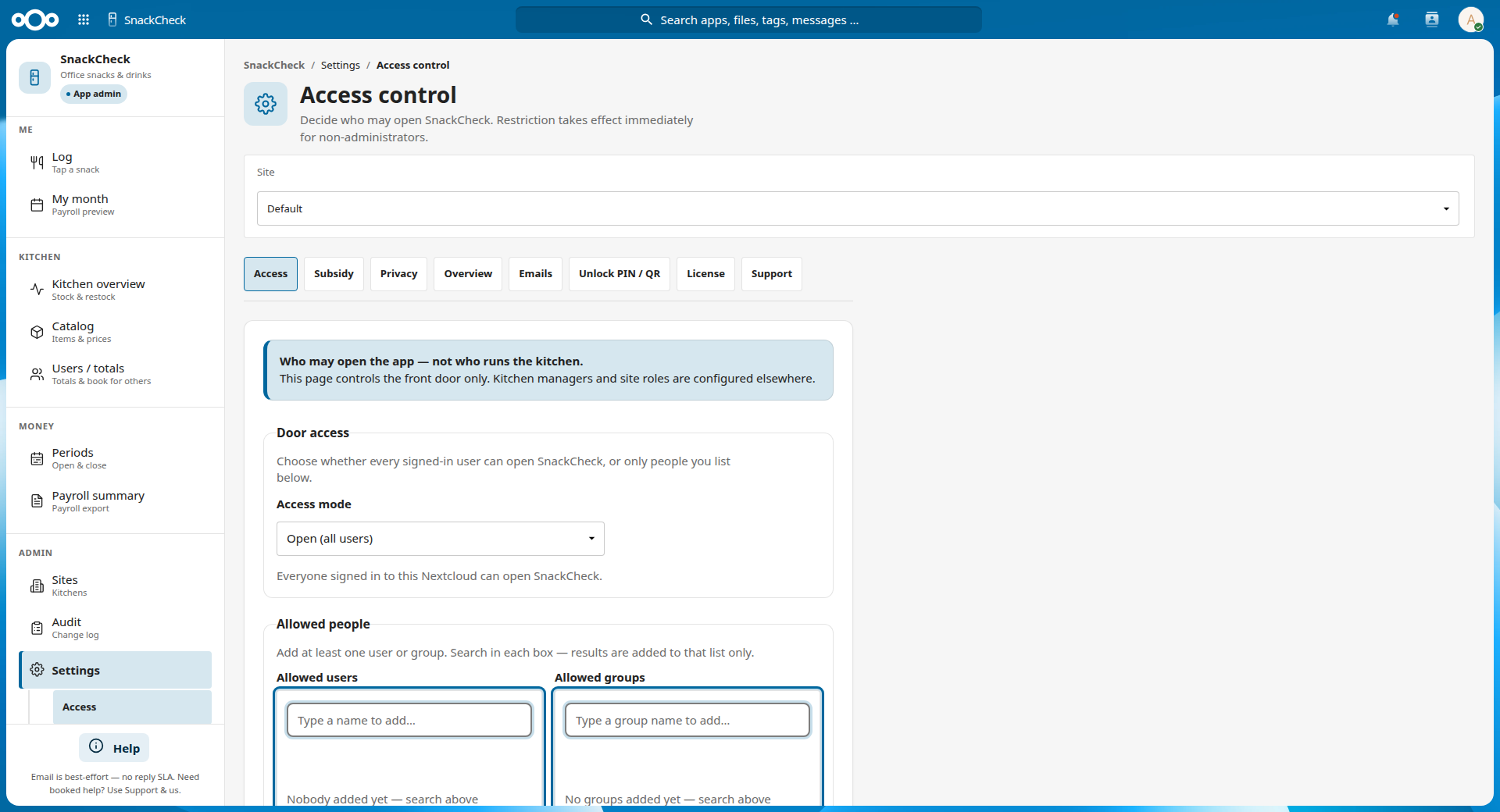Click the Settings breadcrumb link

(x=341, y=65)
